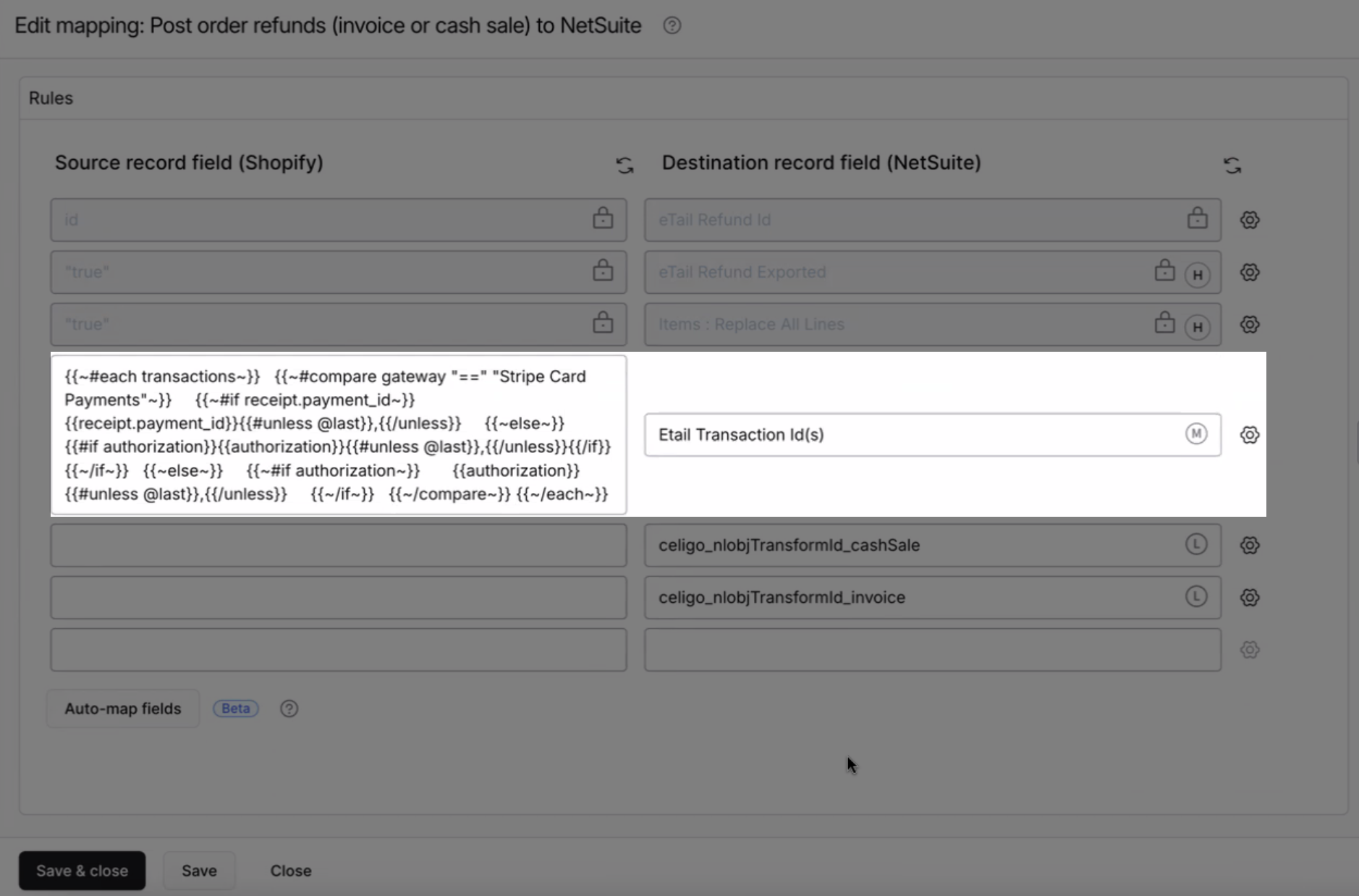Open help icon next to Beta badge
Image resolution: width=1359 pixels, height=896 pixels.
pyautogui.click(x=289, y=709)
